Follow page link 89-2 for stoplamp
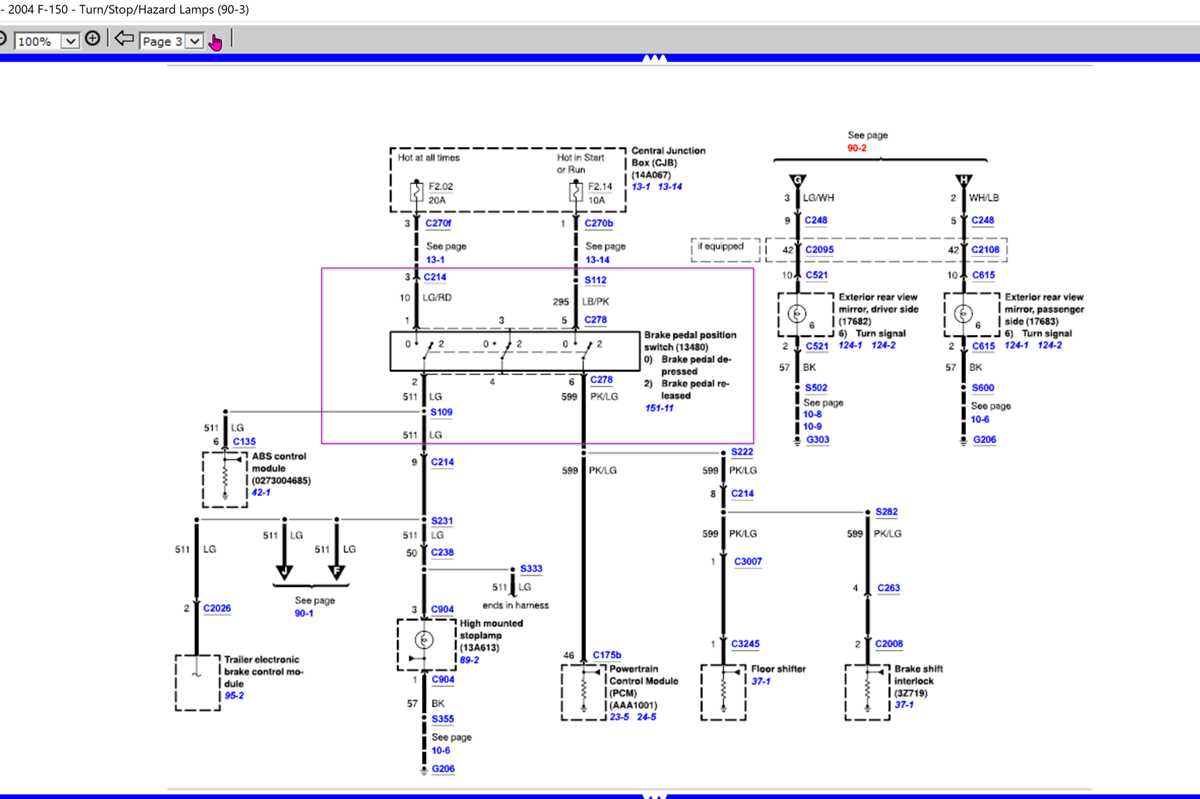Viewport: 1200px width, 799px height. click(x=469, y=659)
